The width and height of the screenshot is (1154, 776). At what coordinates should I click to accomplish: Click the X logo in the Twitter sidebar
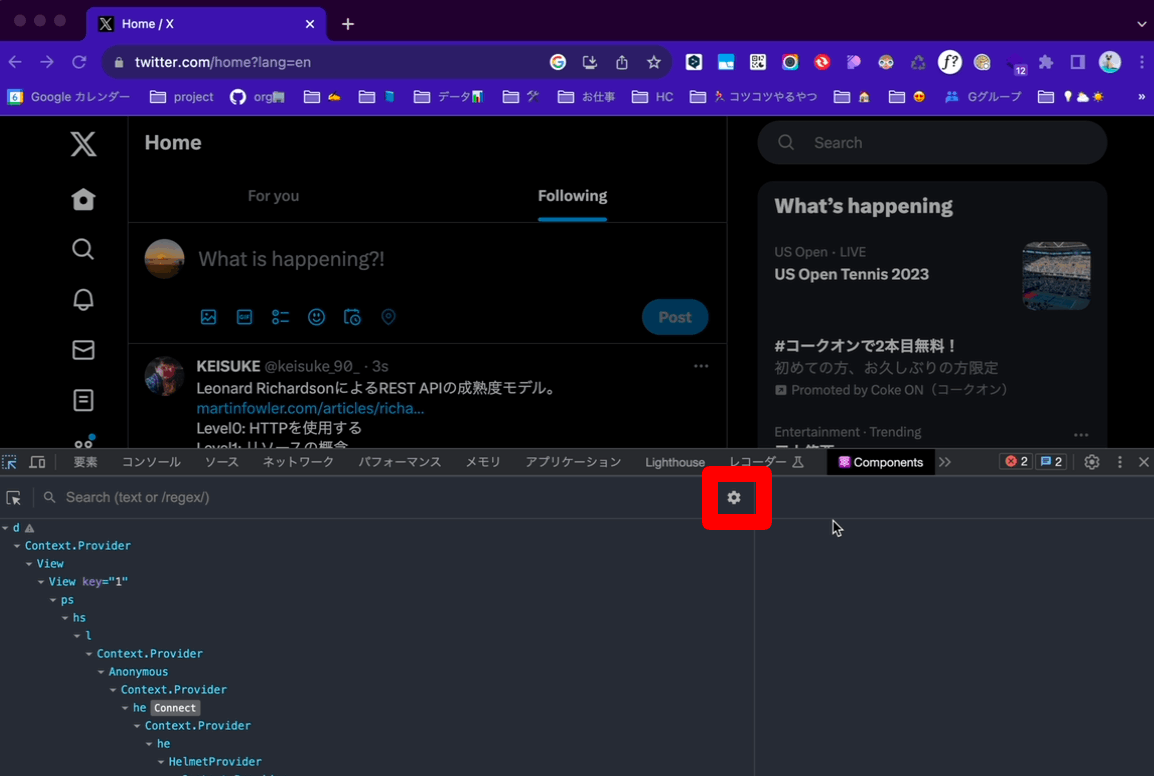(83, 144)
